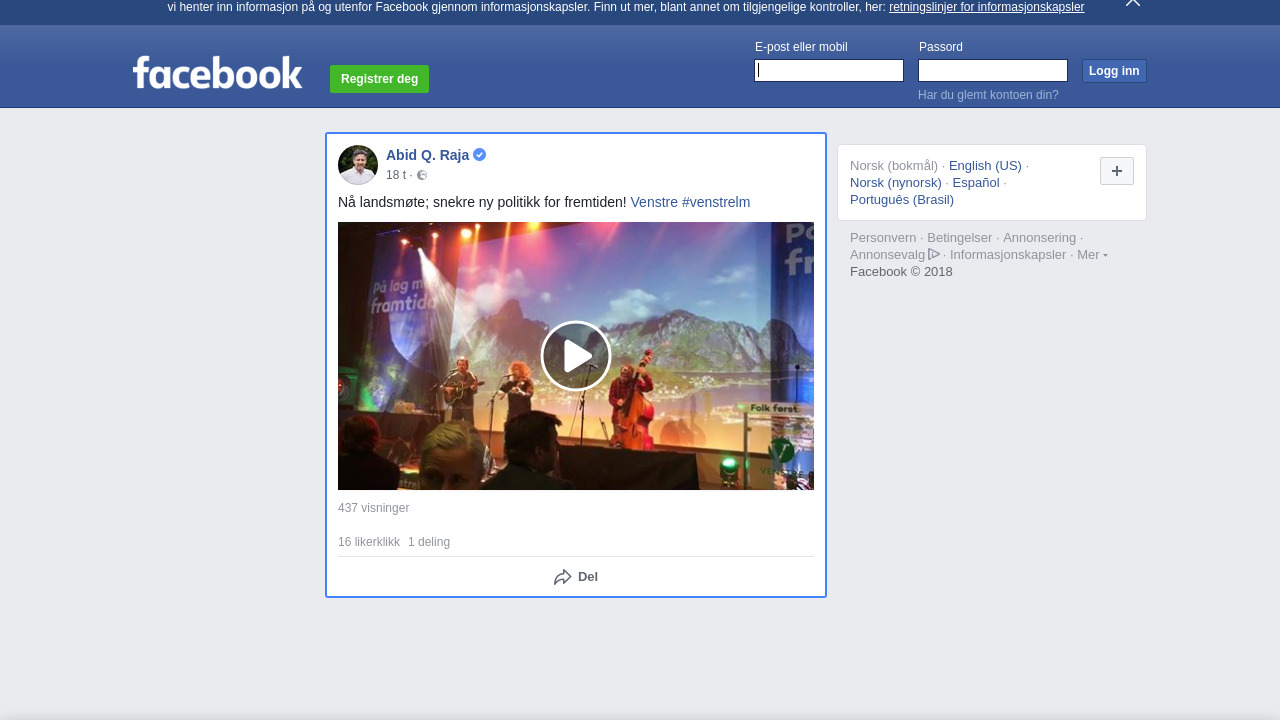View the 1 deling shares

click(429, 542)
